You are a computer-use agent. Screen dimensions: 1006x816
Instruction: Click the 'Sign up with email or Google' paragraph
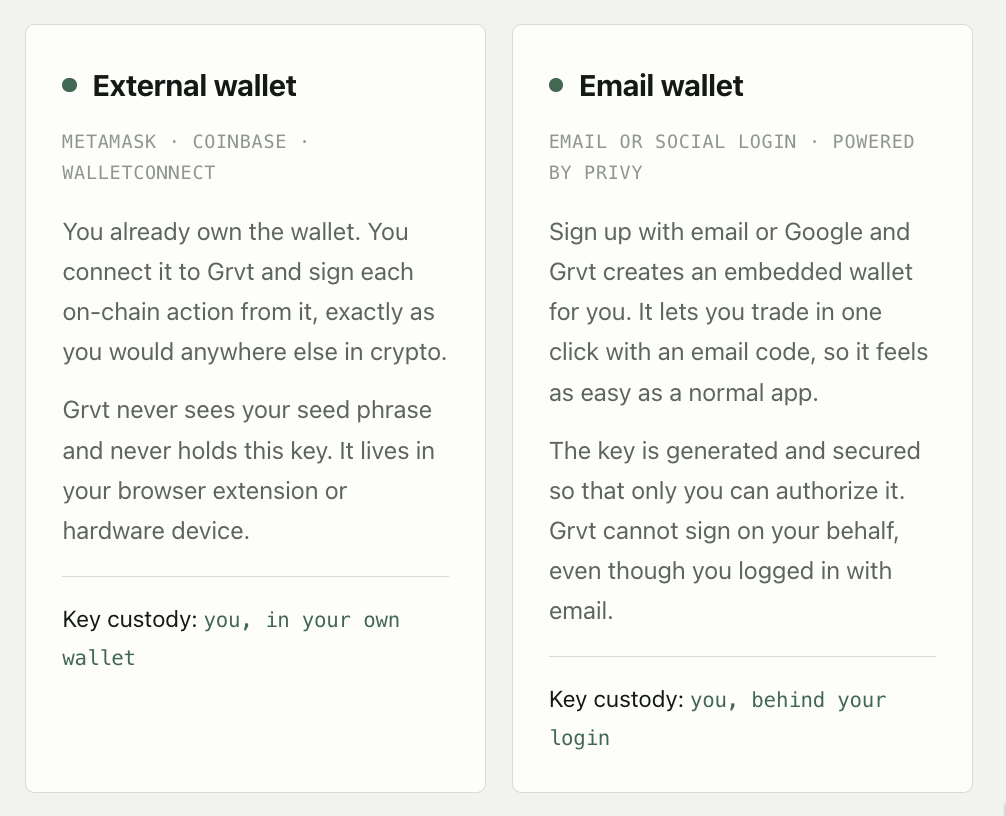(738, 312)
